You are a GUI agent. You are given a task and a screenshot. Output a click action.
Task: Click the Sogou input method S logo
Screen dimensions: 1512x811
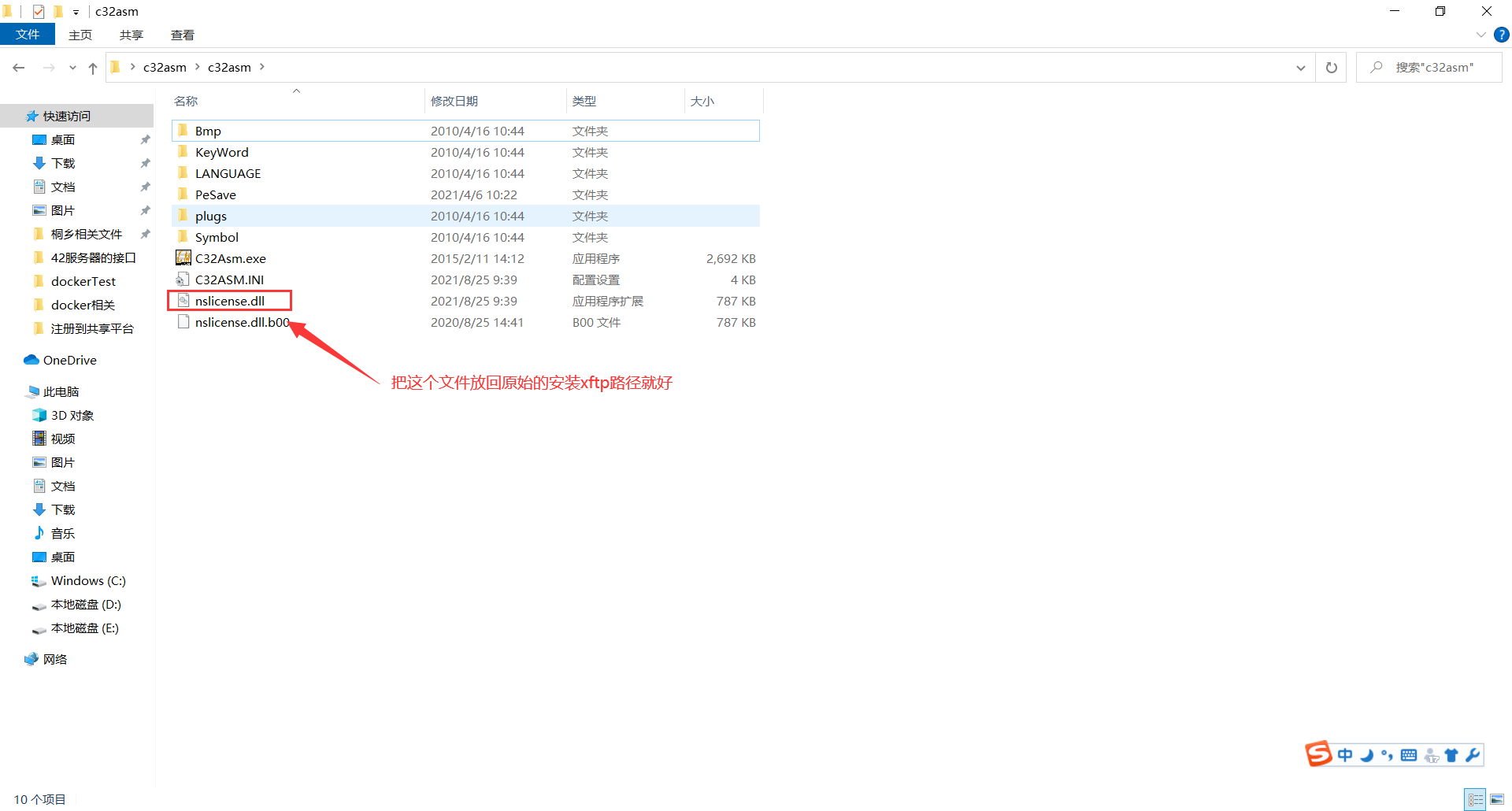click(1318, 754)
